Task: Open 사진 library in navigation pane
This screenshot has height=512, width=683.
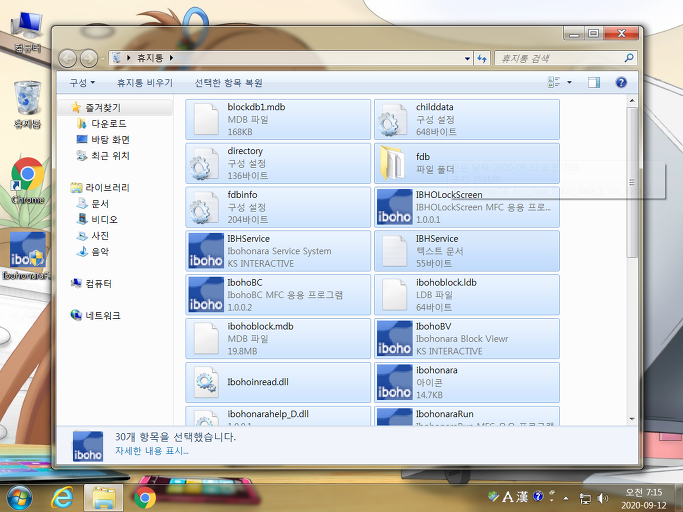Action: pos(100,235)
